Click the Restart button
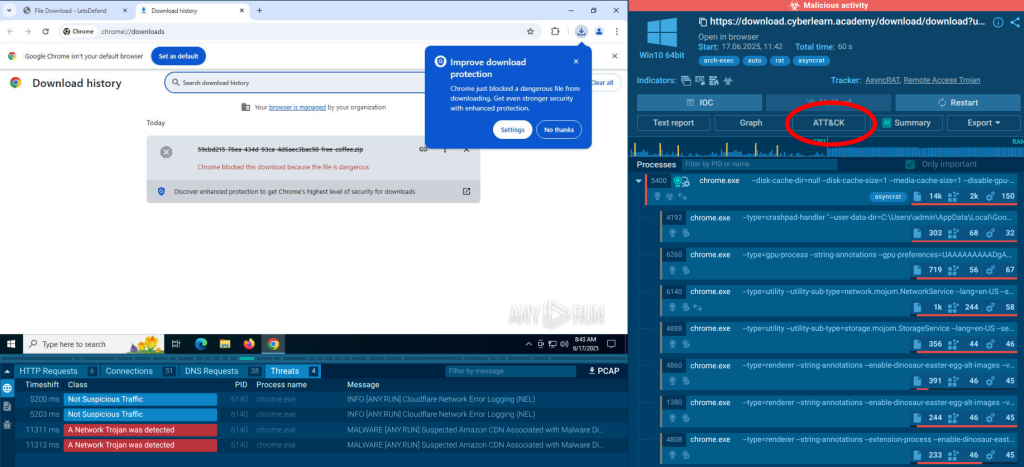 coord(957,103)
